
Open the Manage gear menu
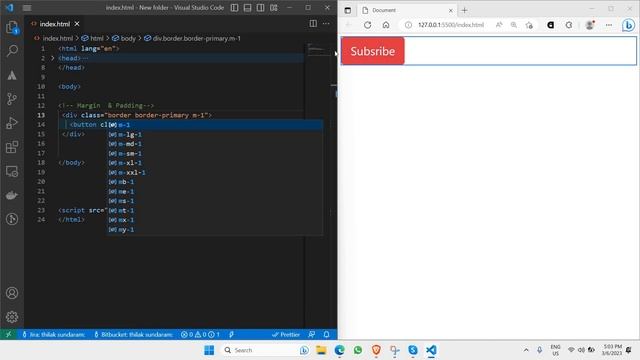12,317
